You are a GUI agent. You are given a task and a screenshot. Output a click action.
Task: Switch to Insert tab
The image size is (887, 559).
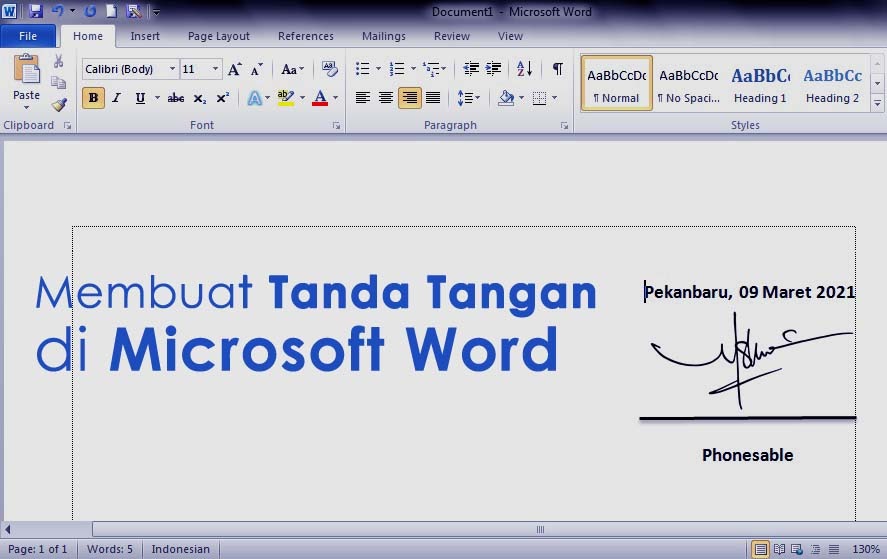[x=145, y=36]
